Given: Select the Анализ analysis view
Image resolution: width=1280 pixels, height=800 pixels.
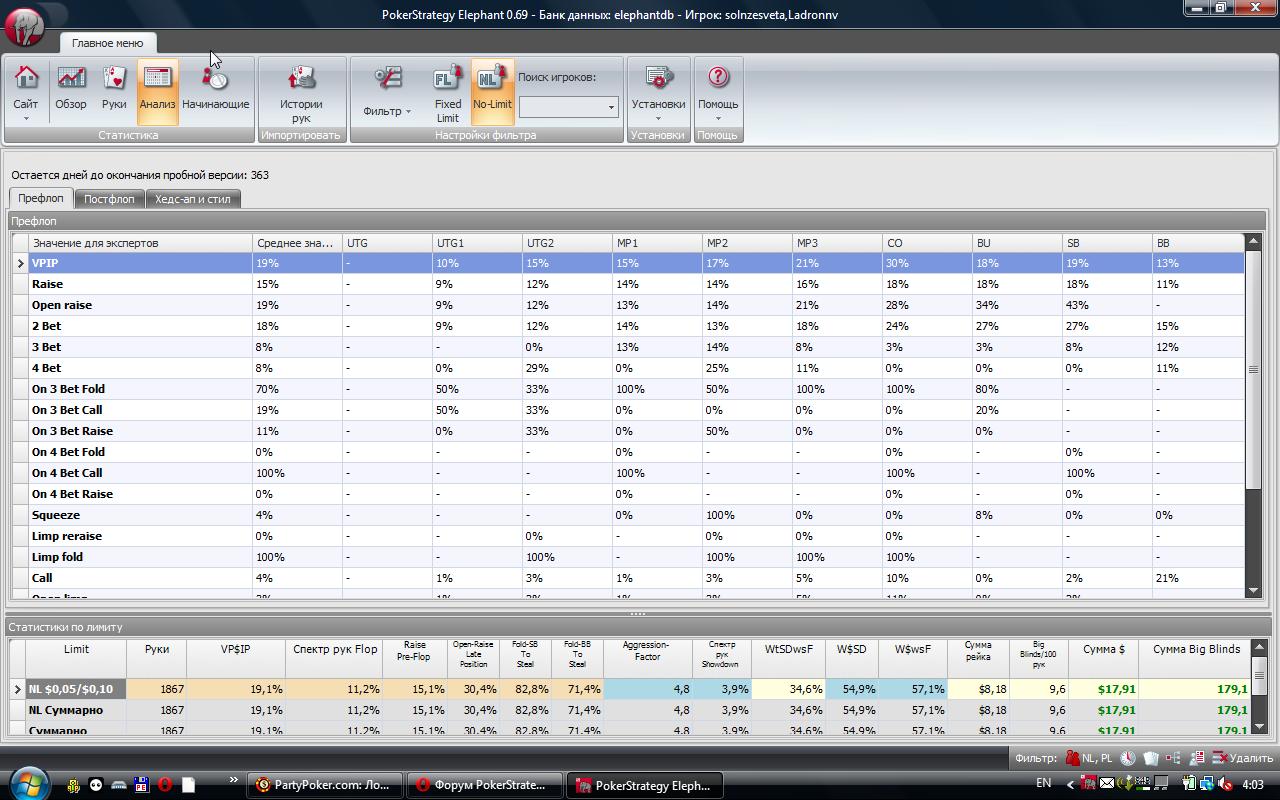Looking at the screenshot, I should point(157,91).
